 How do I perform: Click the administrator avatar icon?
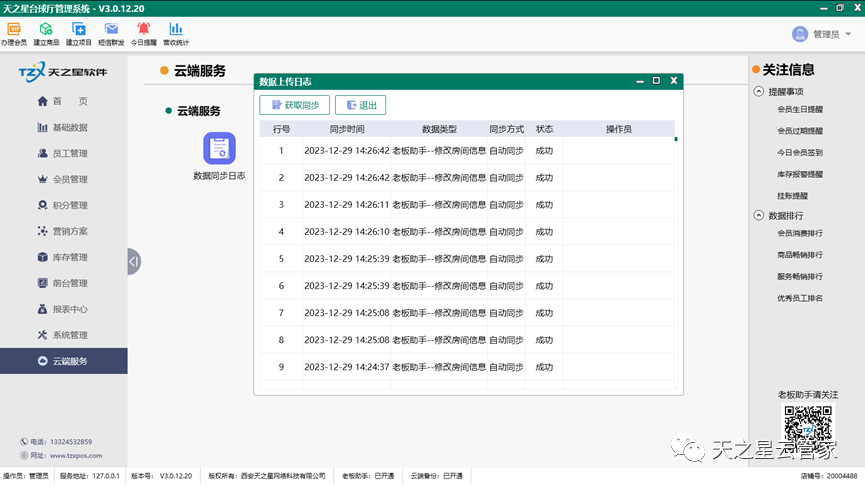tap(799, 34)
